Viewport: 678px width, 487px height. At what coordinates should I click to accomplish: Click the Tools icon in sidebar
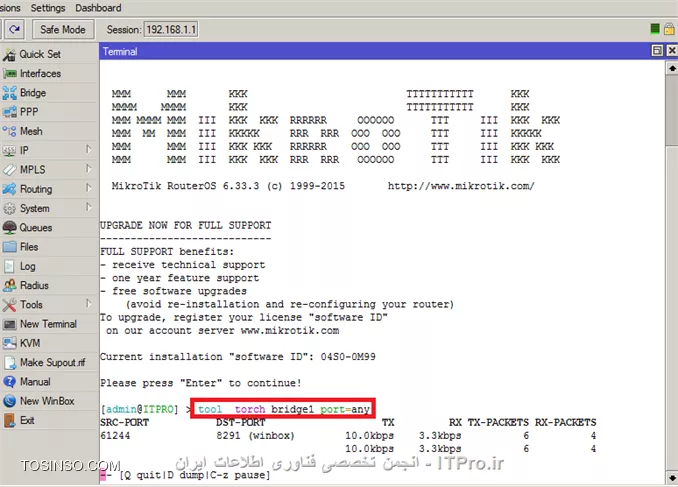click(x=10, y=305)
